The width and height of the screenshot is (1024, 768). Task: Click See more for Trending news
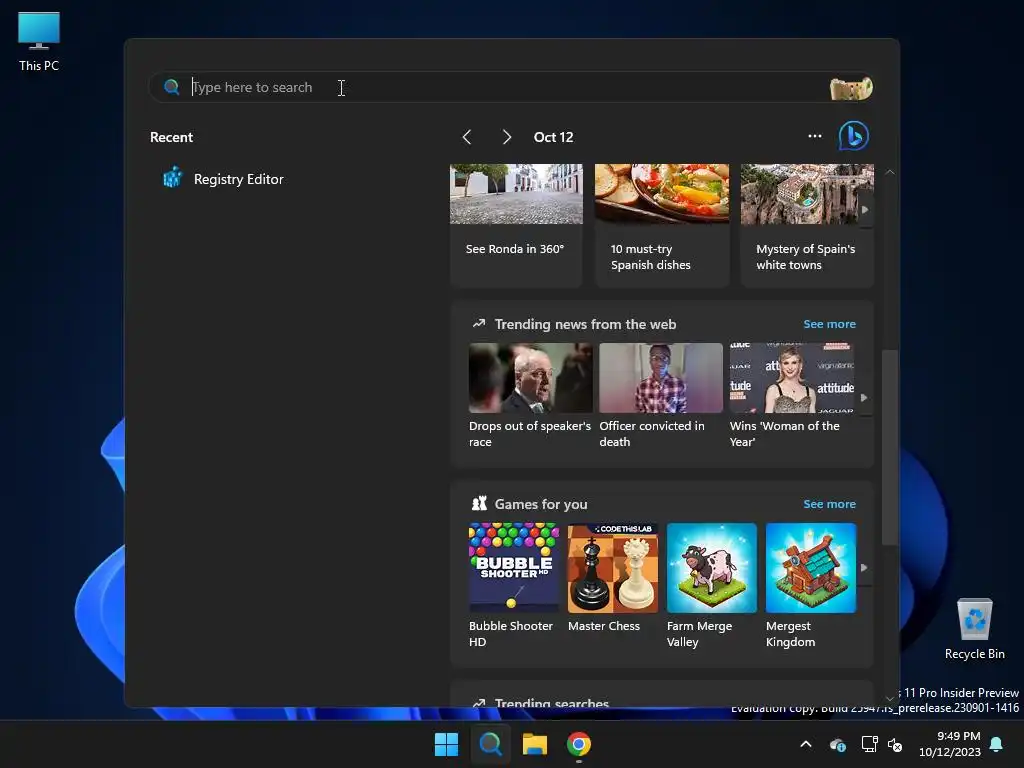pyautogui.click(x=829, y=324)
